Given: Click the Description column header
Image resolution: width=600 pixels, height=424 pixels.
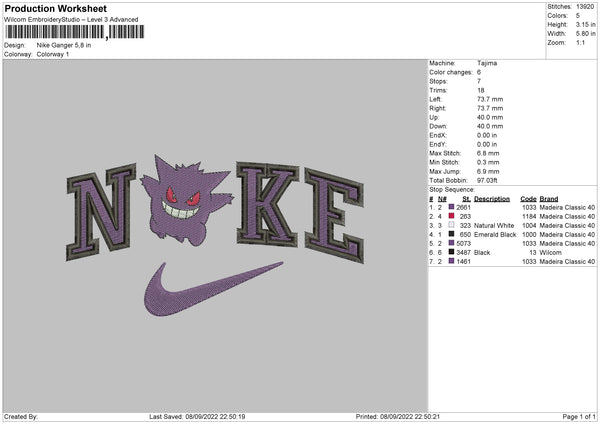Looking at the screenshot, I should pos(492,199).
